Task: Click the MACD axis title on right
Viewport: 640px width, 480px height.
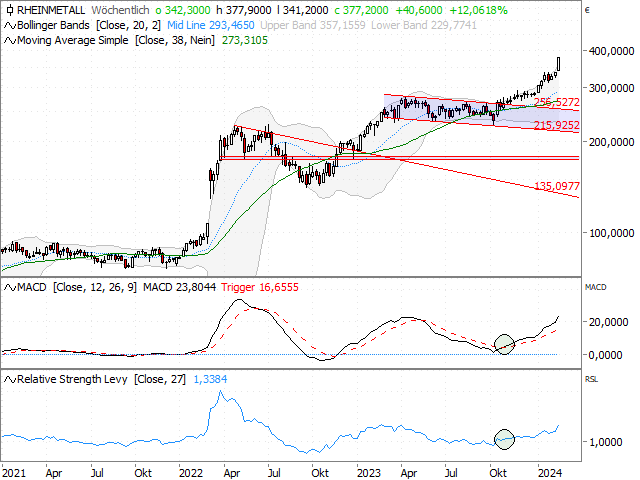Action: [596, 287]
